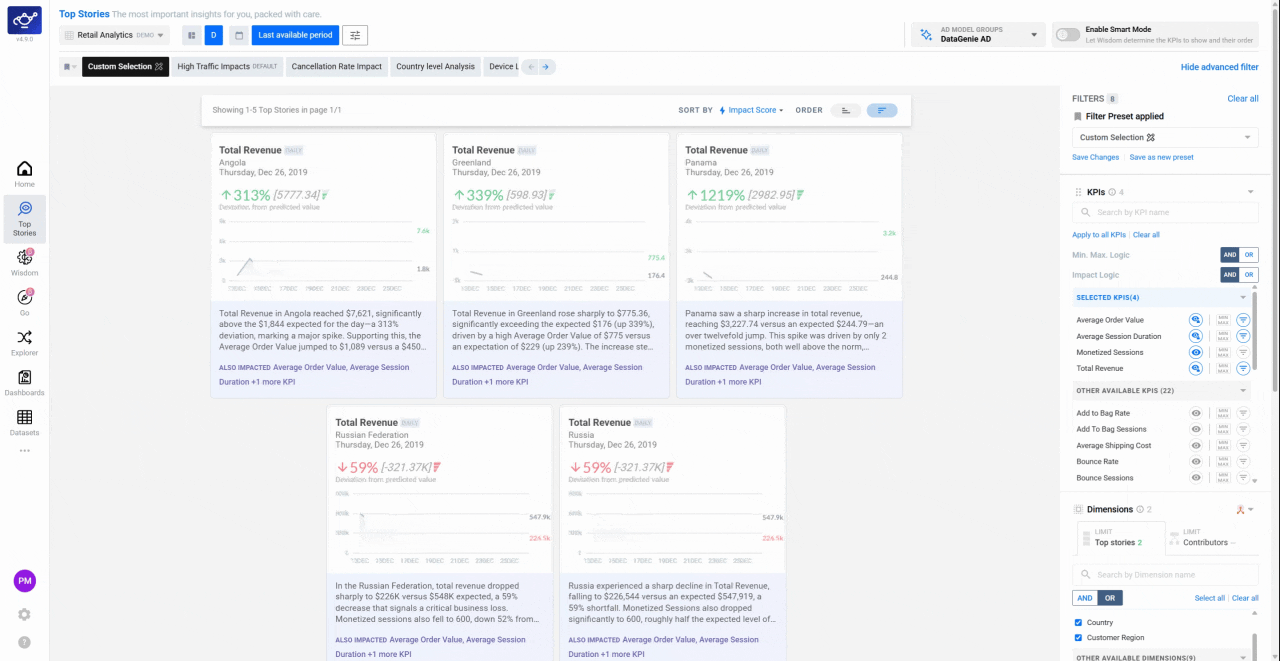Toggle visibility of Average Shipping Cost
Viewport: 1280px width, 661px height.
click(1195, 445)
